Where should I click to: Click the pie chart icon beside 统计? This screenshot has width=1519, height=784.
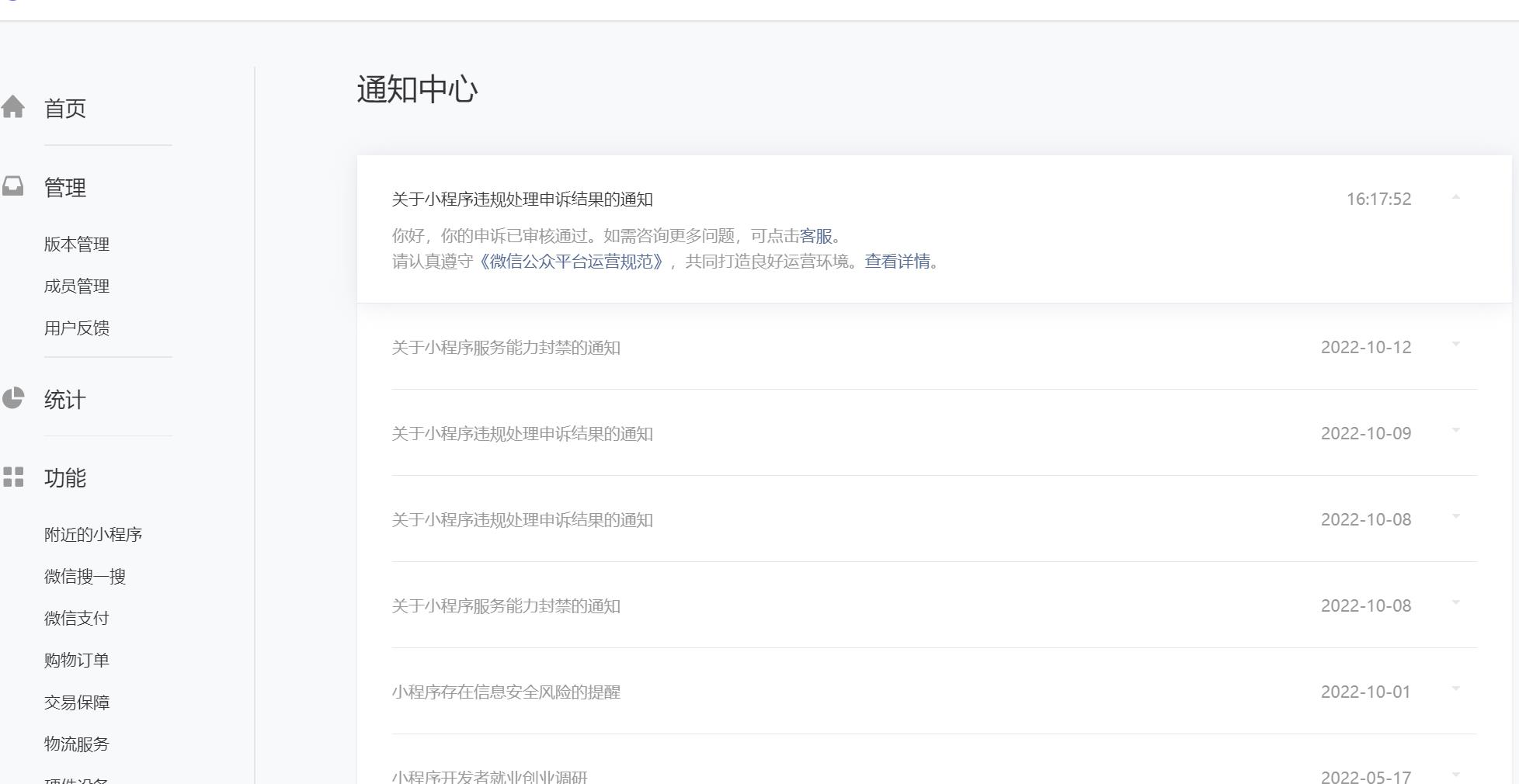click(x=13, y=398)
